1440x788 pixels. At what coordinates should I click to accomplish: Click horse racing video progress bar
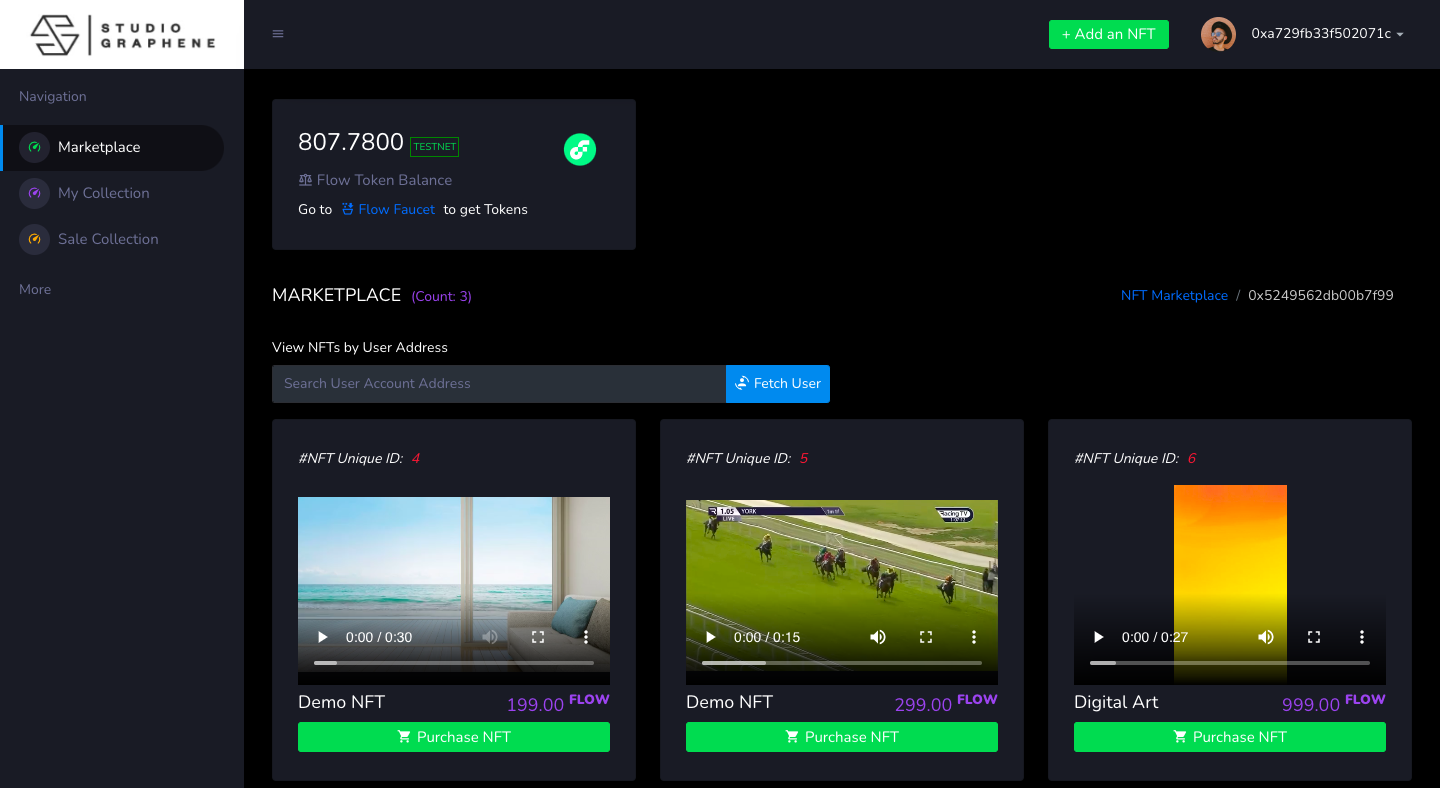point(842,662)
